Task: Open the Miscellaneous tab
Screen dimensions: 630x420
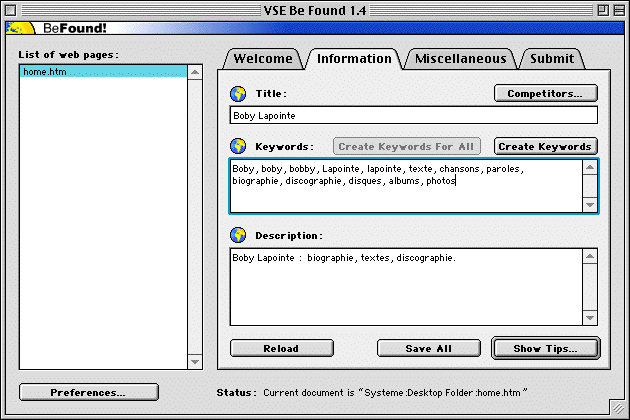Action: [460, 59]
